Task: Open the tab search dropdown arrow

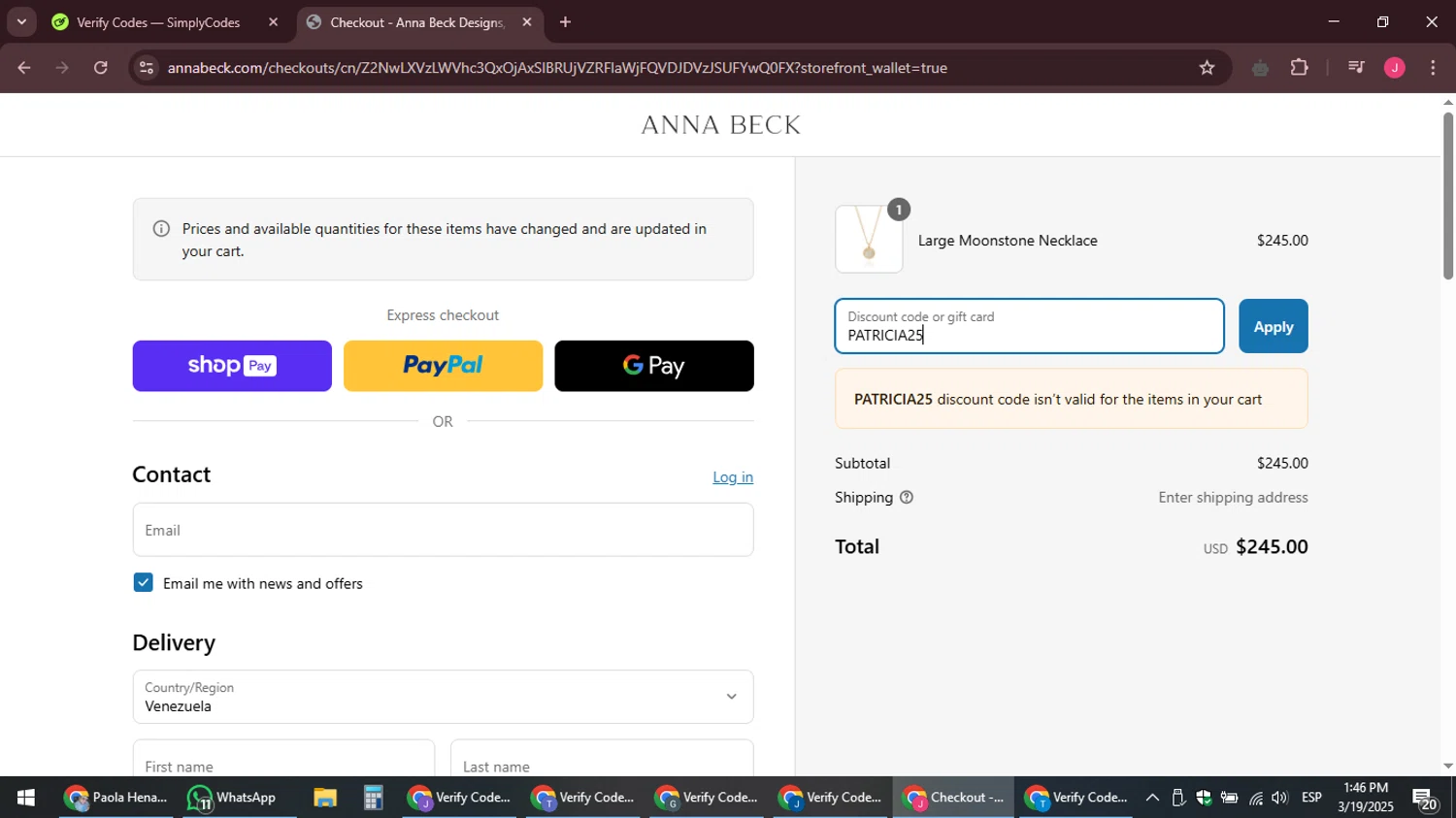Action: [x=21, y=21]
